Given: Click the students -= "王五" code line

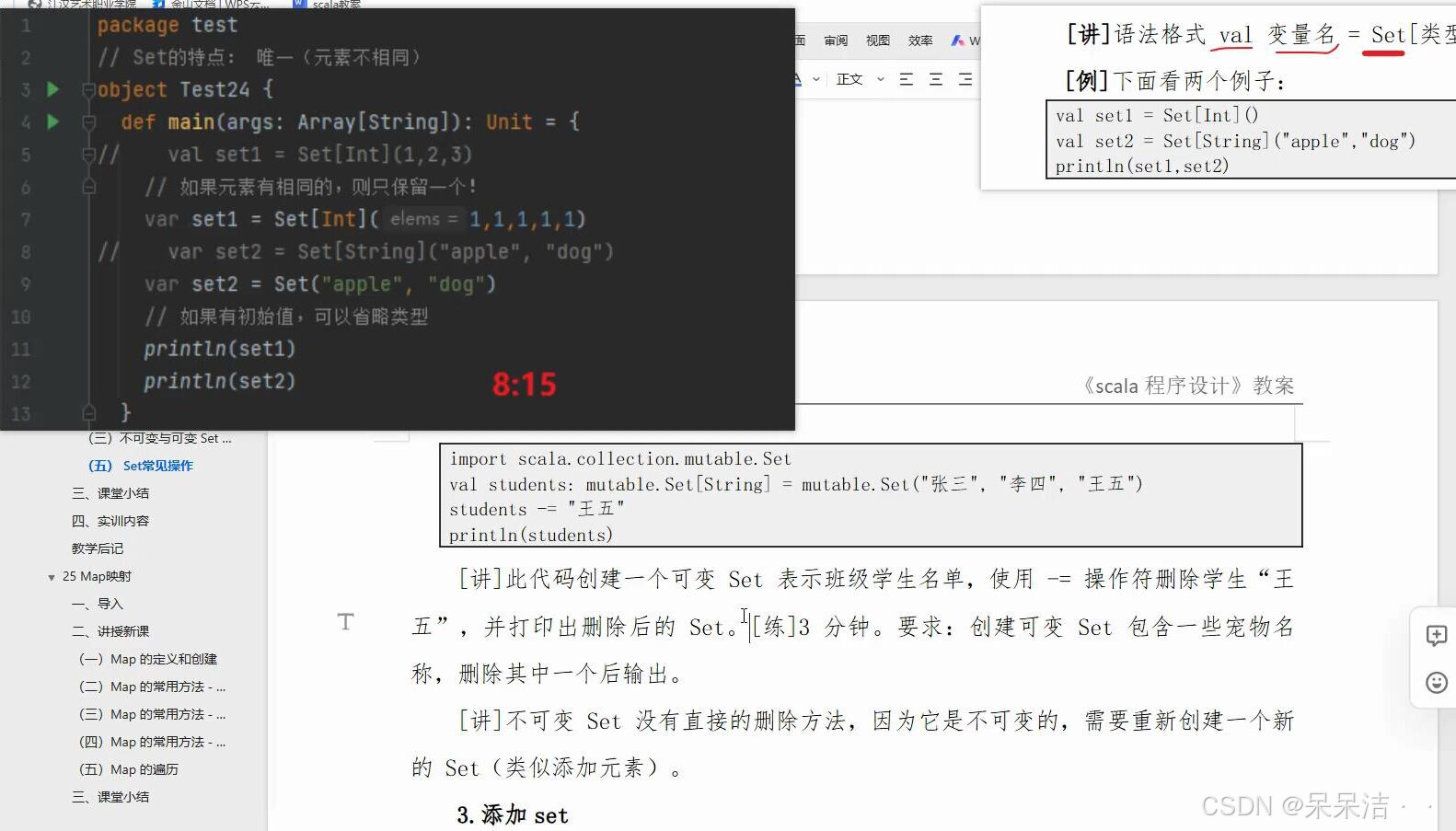Looking at the screenshot, I should click(537, 509).
